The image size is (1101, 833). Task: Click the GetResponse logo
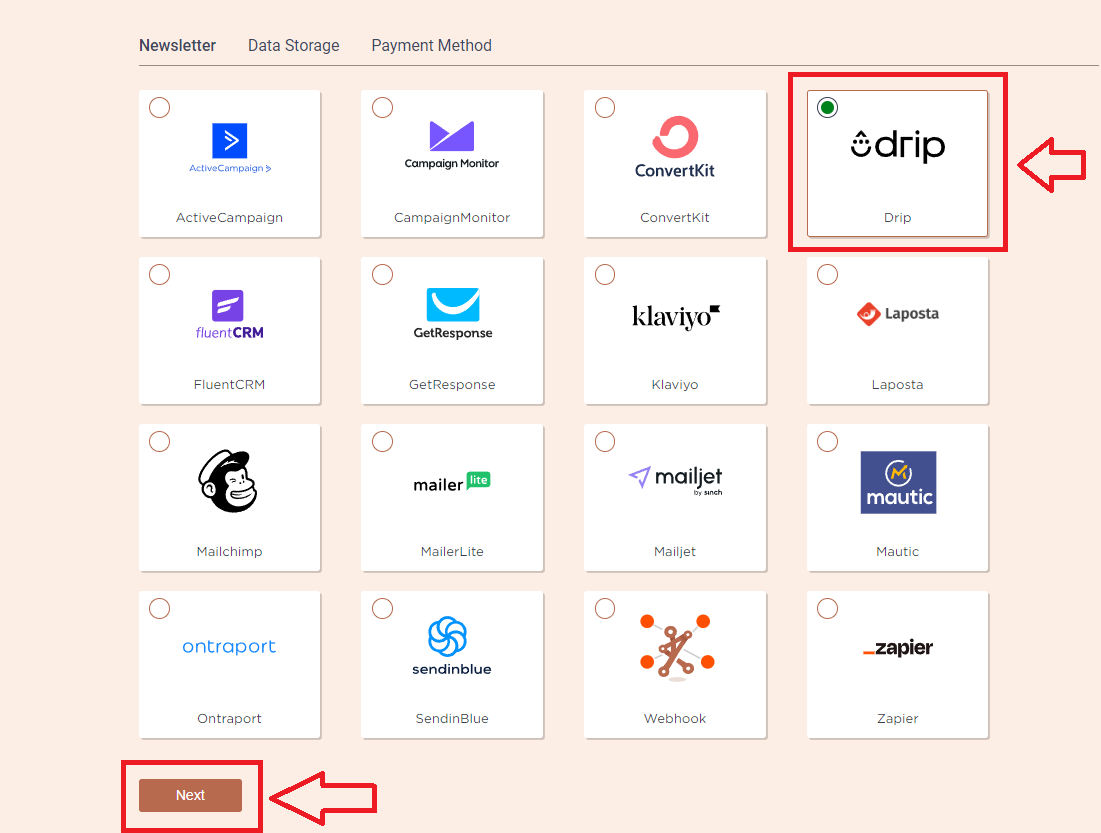coord(453,314)
